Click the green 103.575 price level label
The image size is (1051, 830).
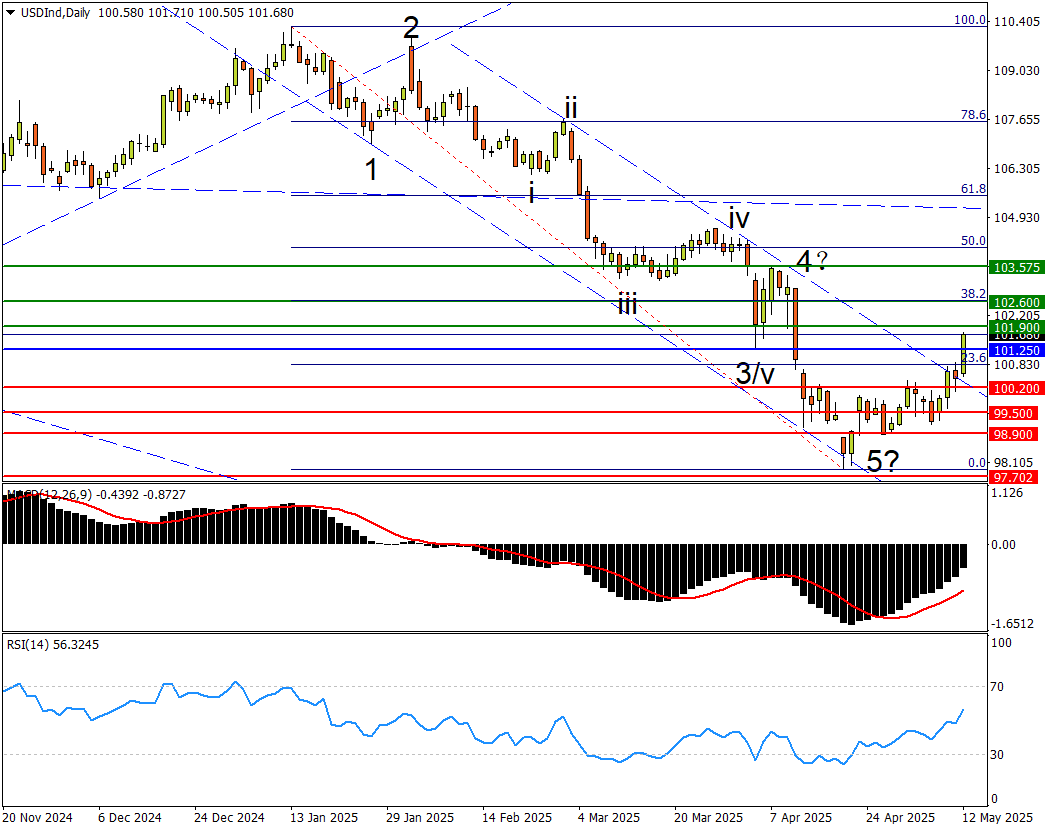tap(1016, 268)
